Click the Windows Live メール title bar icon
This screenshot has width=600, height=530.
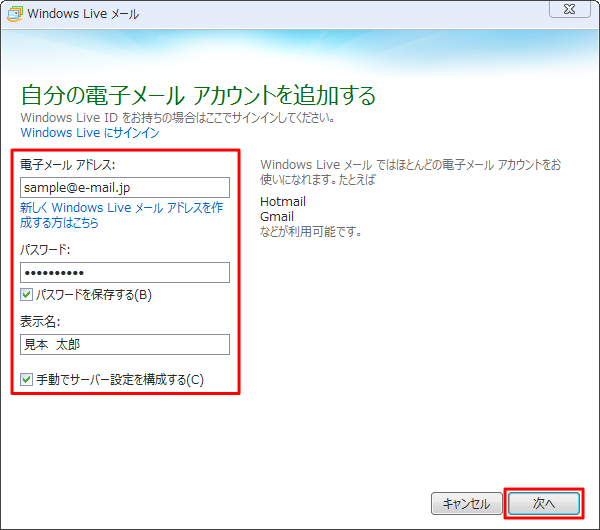point(15,14)
